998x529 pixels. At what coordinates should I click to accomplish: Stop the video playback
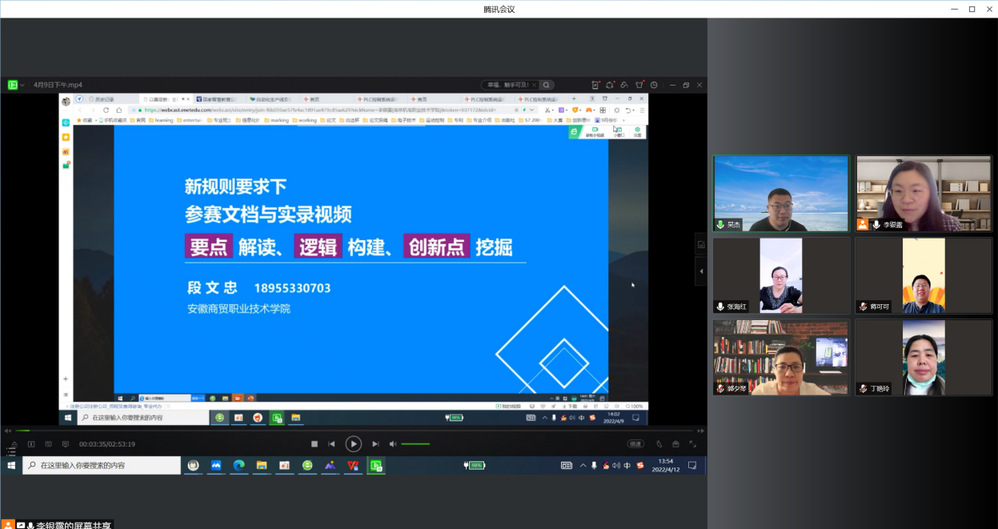(x=314, y=444)
